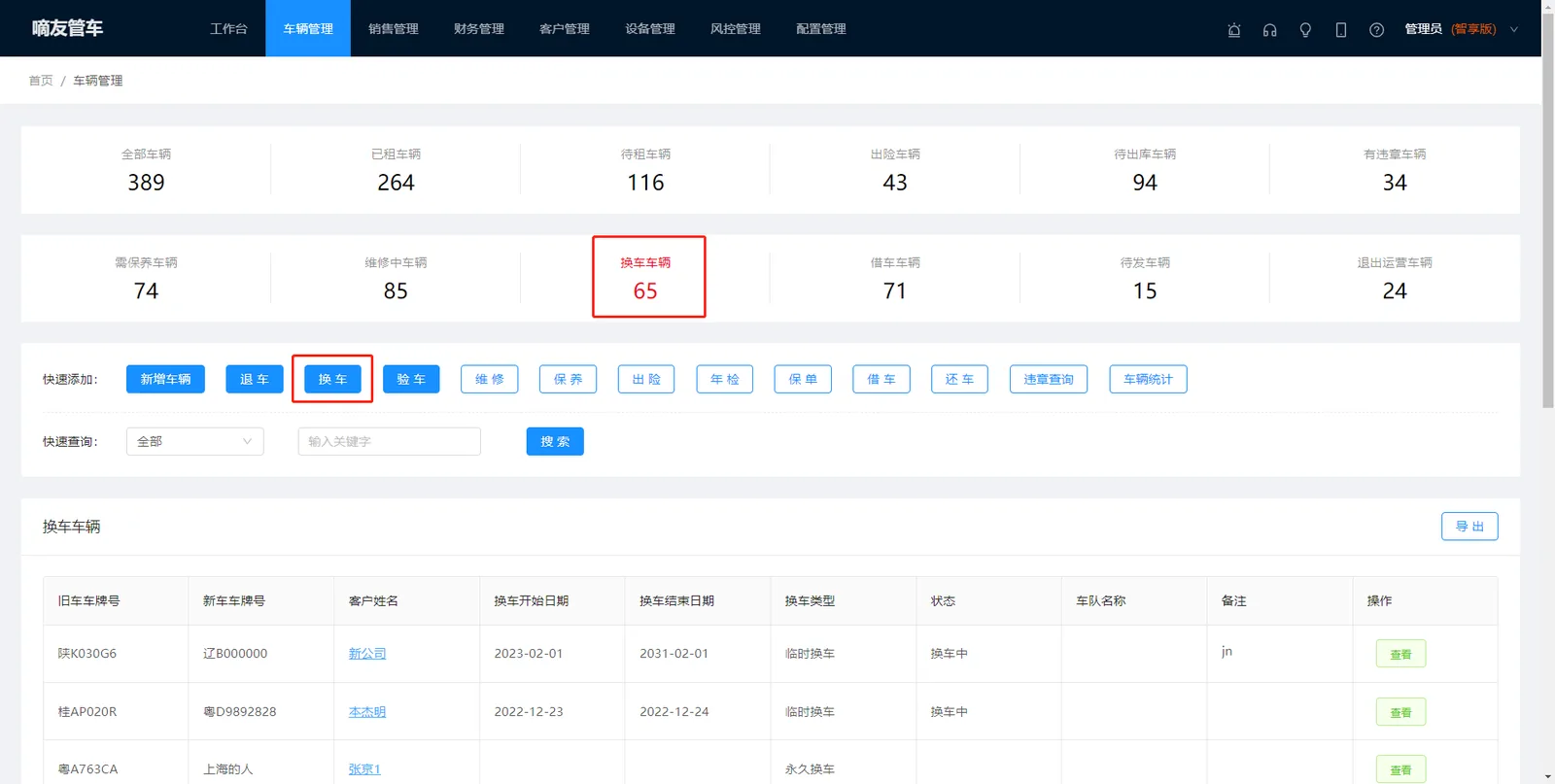Open the 财务管理 menu tab
Viewport: 1555px width, 784px height.
[478, 29]
